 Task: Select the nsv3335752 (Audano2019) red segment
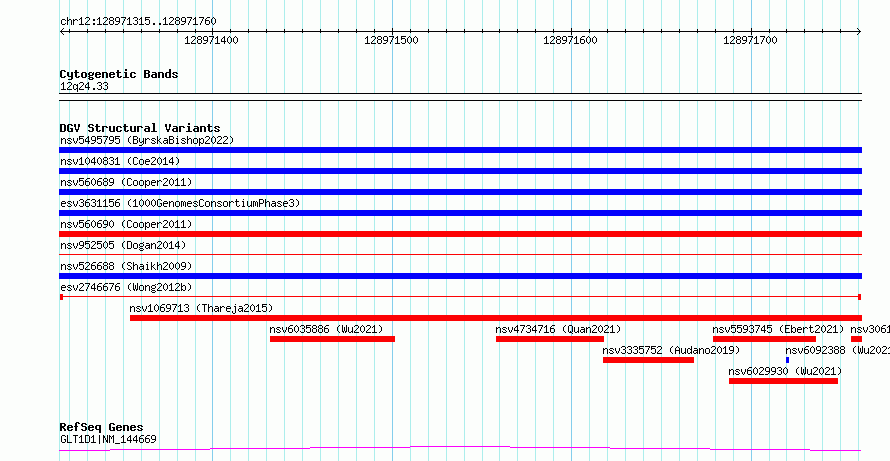click(648, 360)
